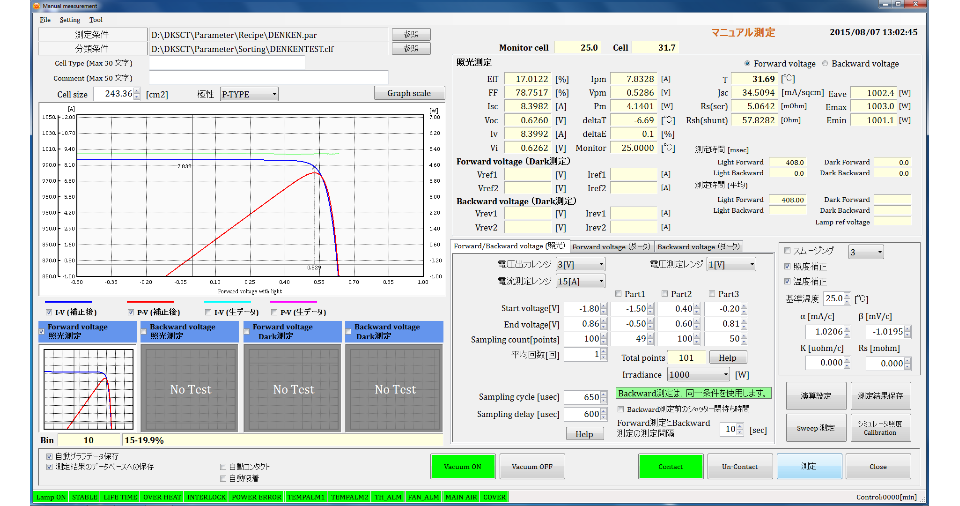Enable the P-V (生データ) checkbox
Viewport: 960px width, 506px height.
[x=274, y=312]
